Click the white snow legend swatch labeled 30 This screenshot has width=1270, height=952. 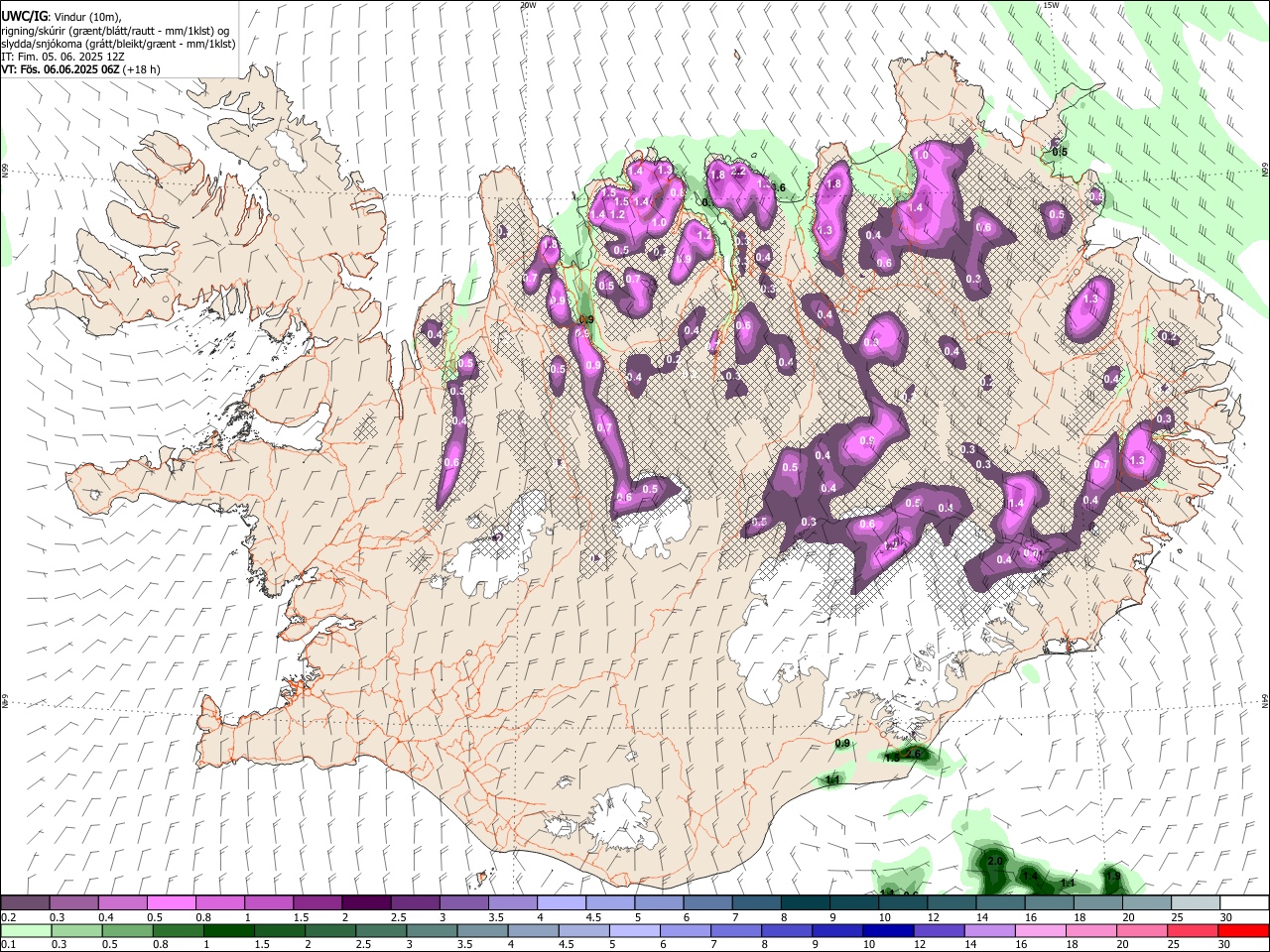tap(1244, 903)
